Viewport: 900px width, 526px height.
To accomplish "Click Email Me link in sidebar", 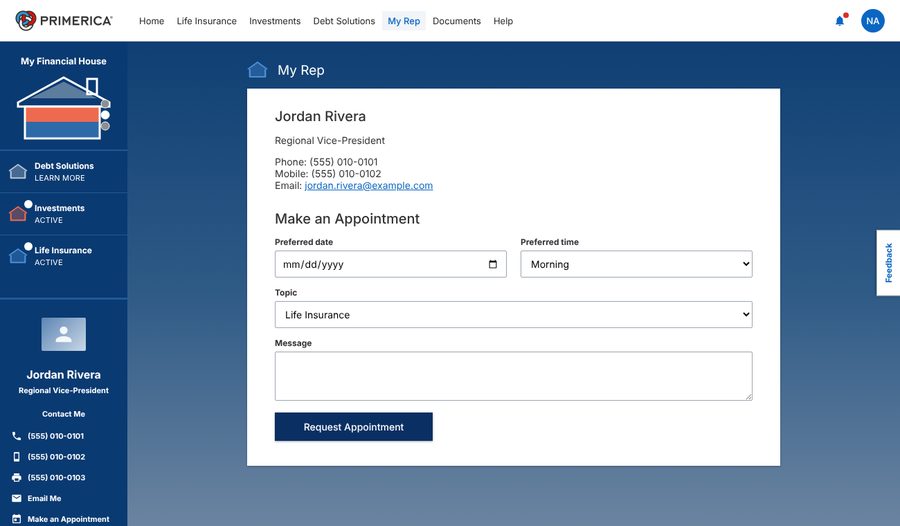I will (44, 498).
